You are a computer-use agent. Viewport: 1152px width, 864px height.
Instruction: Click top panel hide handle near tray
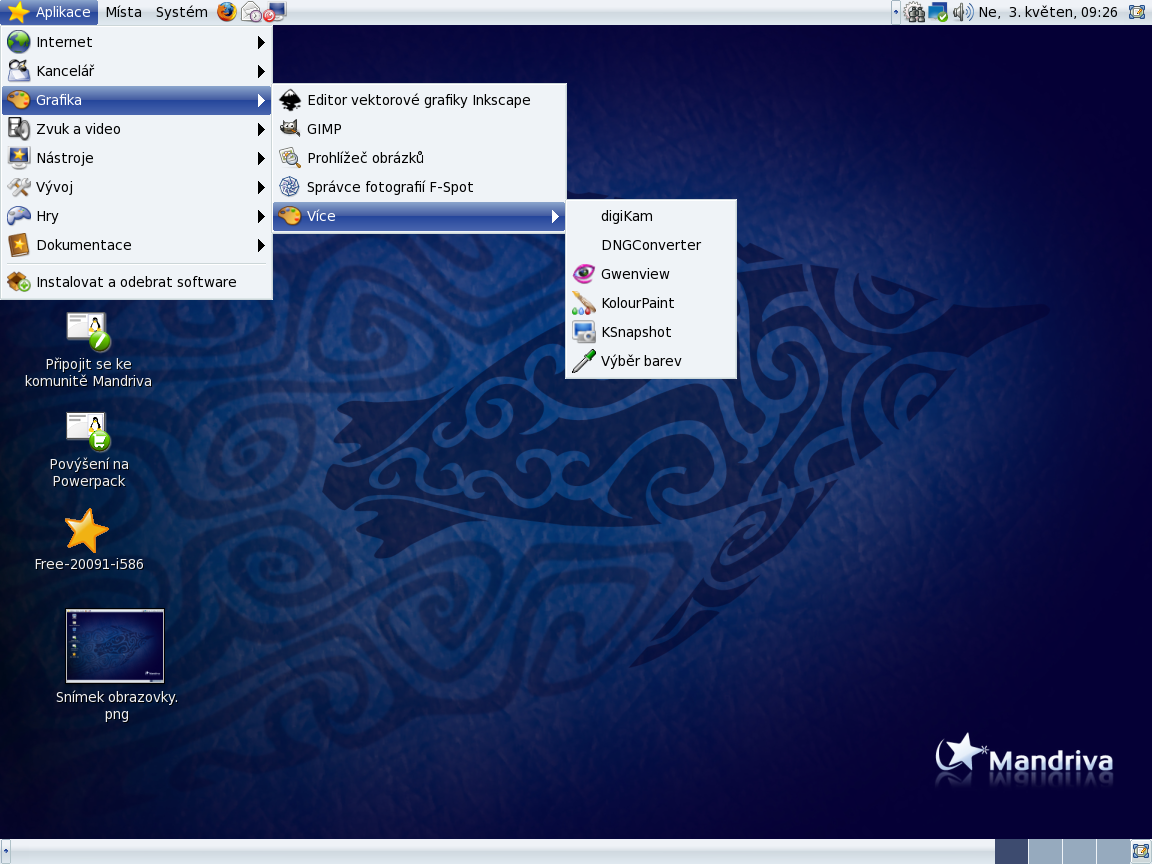point(896,12)
